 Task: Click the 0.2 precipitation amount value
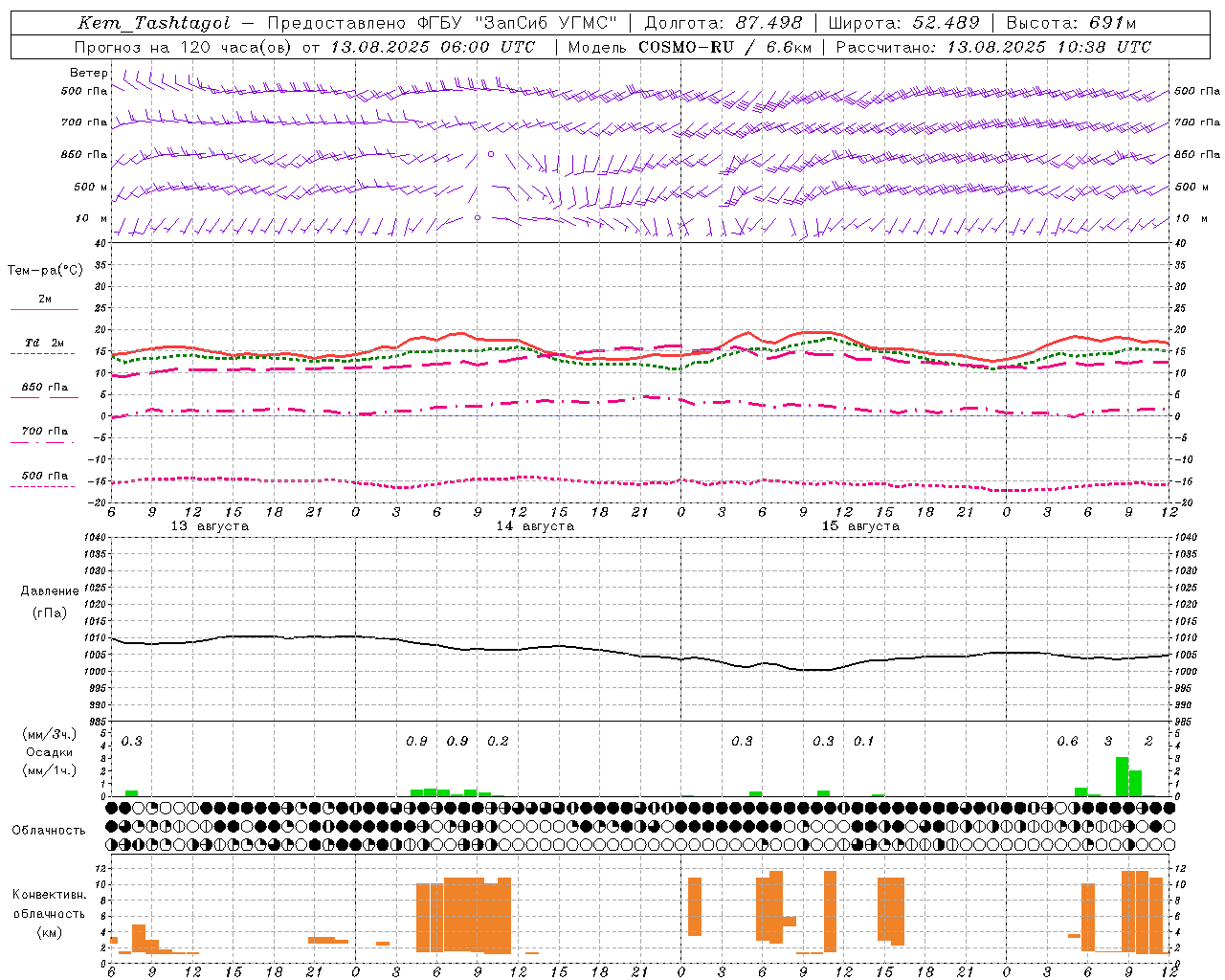click(x=499, y=741)
